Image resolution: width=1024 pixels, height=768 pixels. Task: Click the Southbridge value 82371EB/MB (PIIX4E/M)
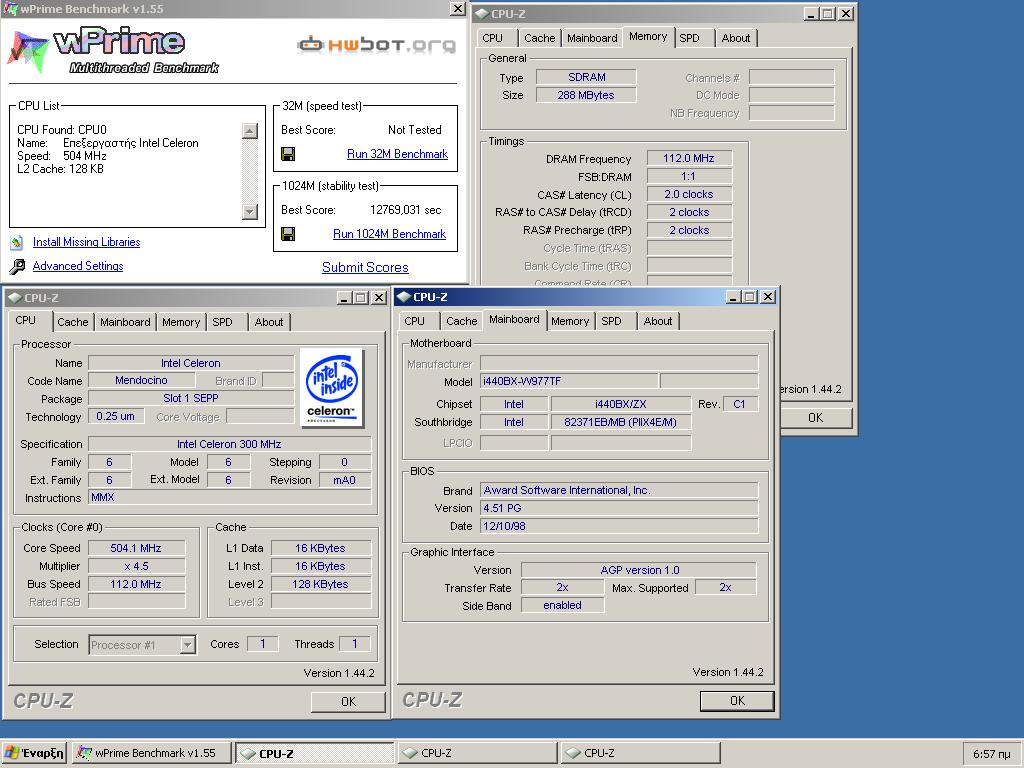point(620,423)
